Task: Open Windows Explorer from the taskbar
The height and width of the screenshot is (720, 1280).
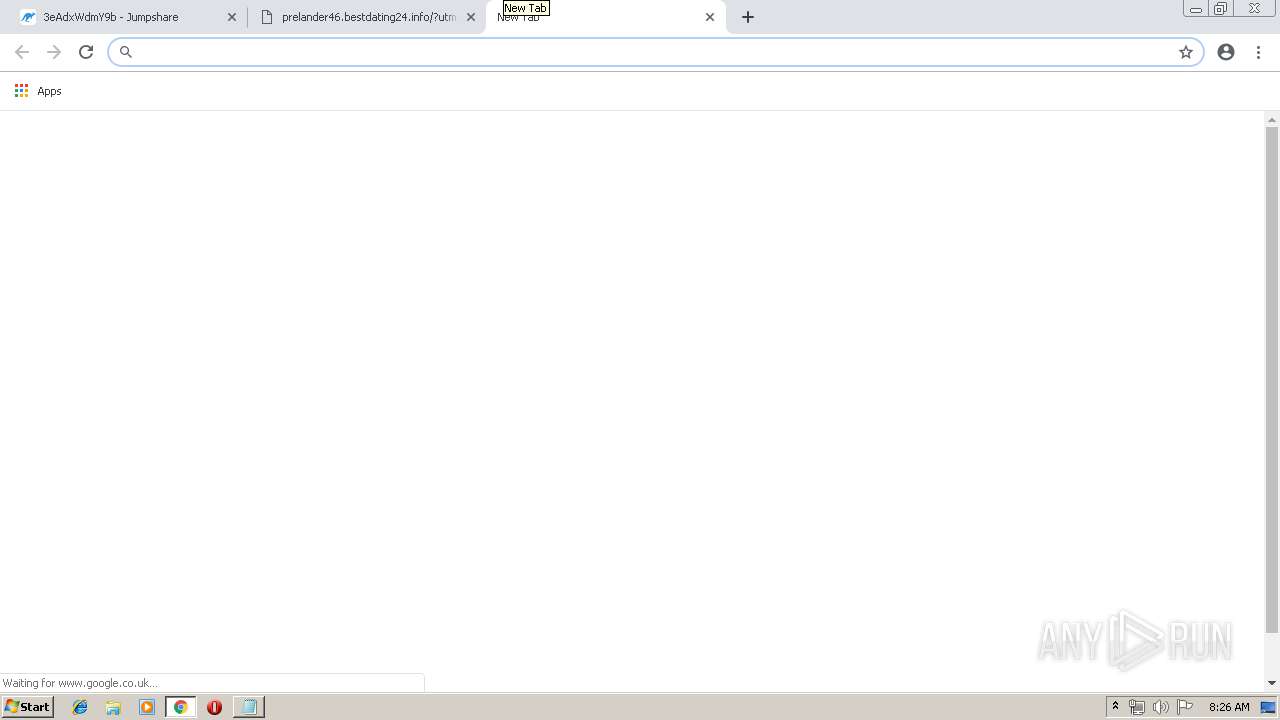Action: tap(114, 707)
